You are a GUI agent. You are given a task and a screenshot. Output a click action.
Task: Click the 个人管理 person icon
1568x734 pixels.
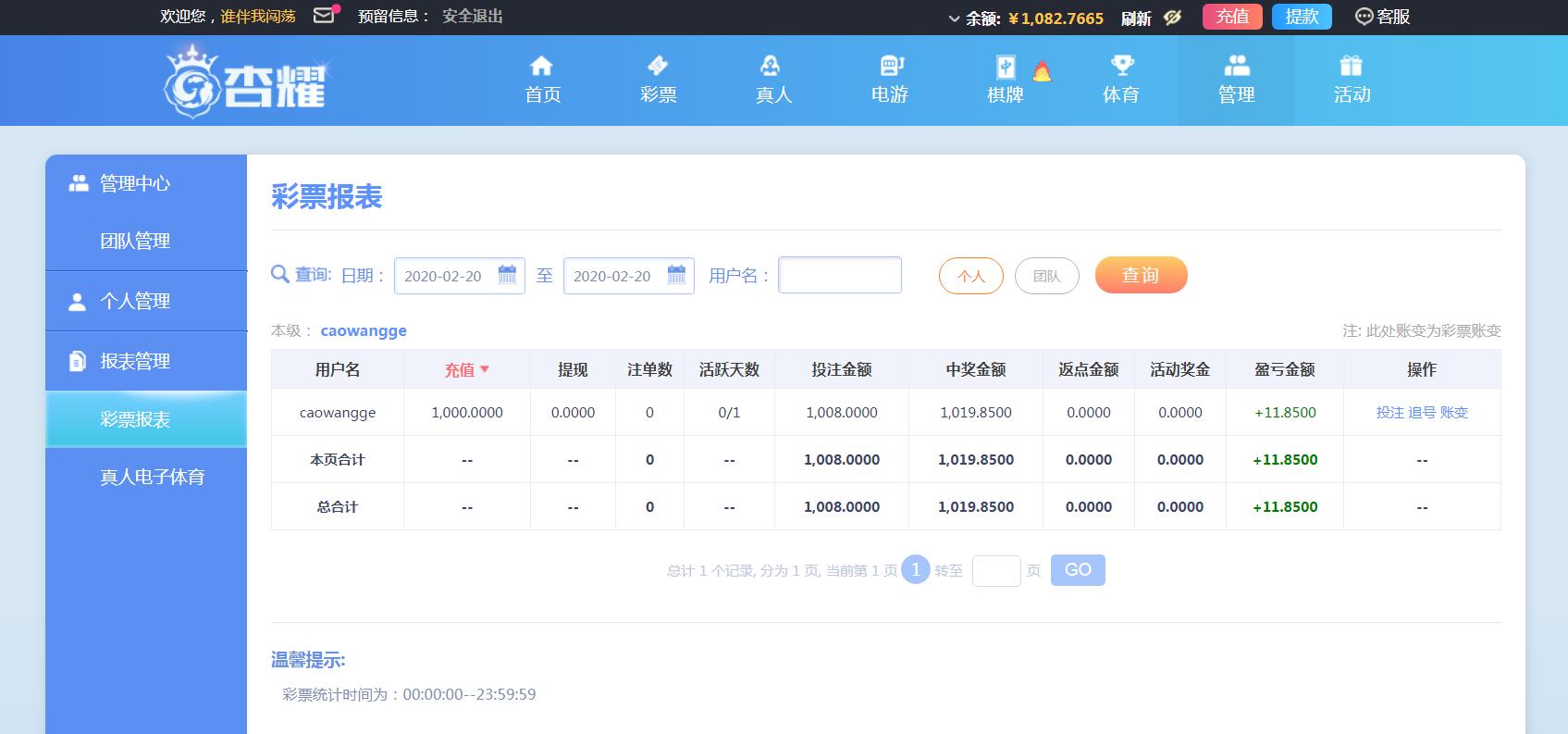point(78,302)
